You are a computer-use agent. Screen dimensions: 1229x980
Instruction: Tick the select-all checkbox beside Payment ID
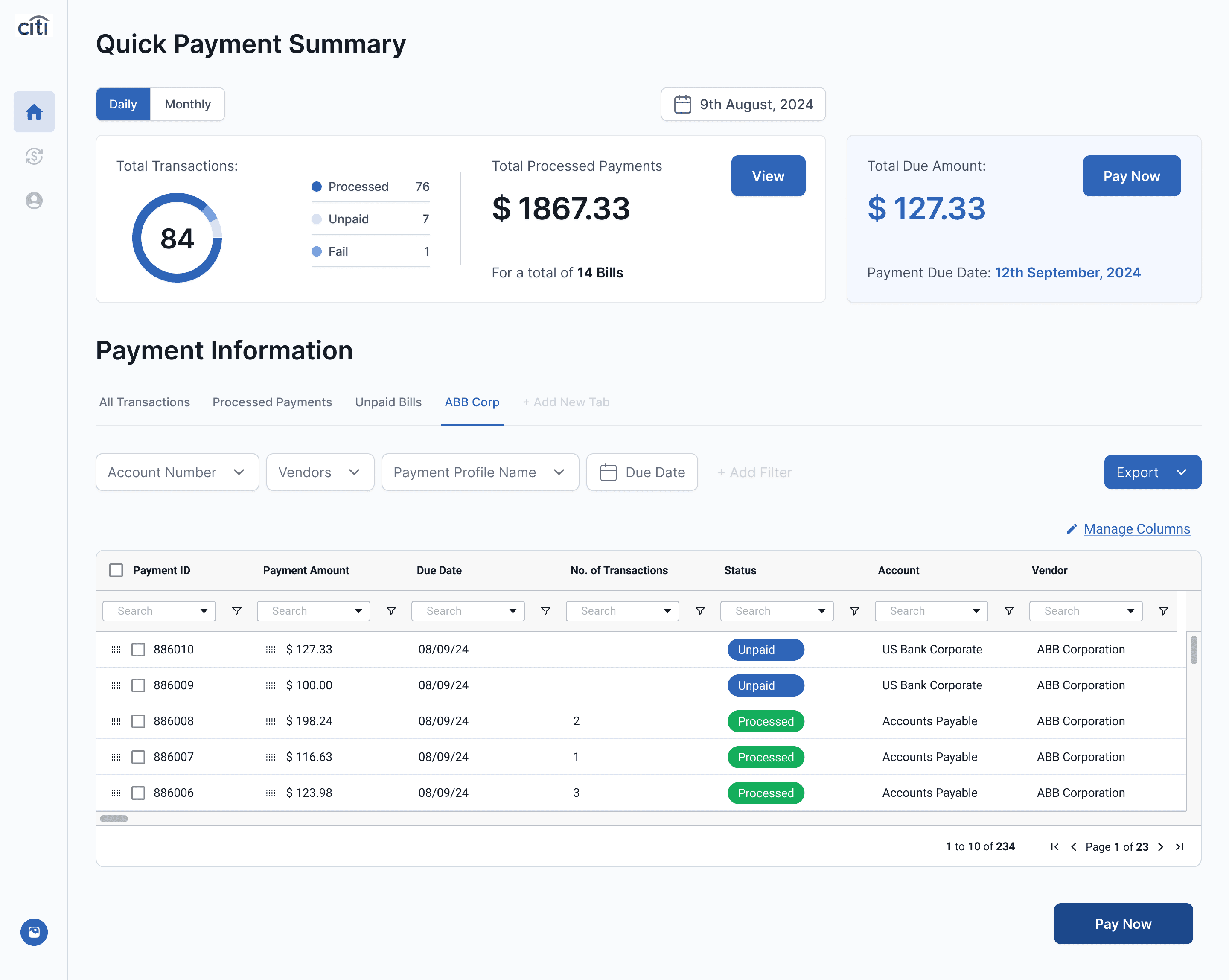tap(116, 570)
